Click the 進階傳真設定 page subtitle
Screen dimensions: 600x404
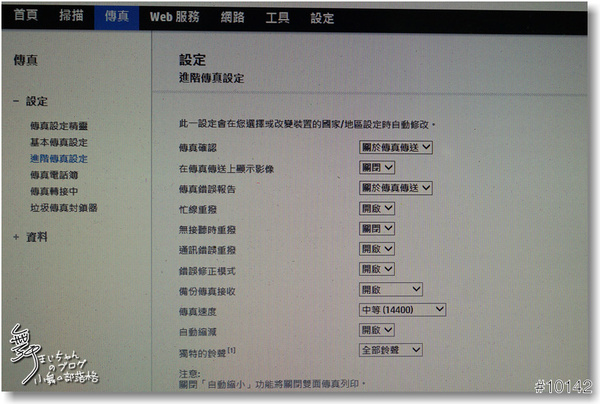(x=212, y=78)
